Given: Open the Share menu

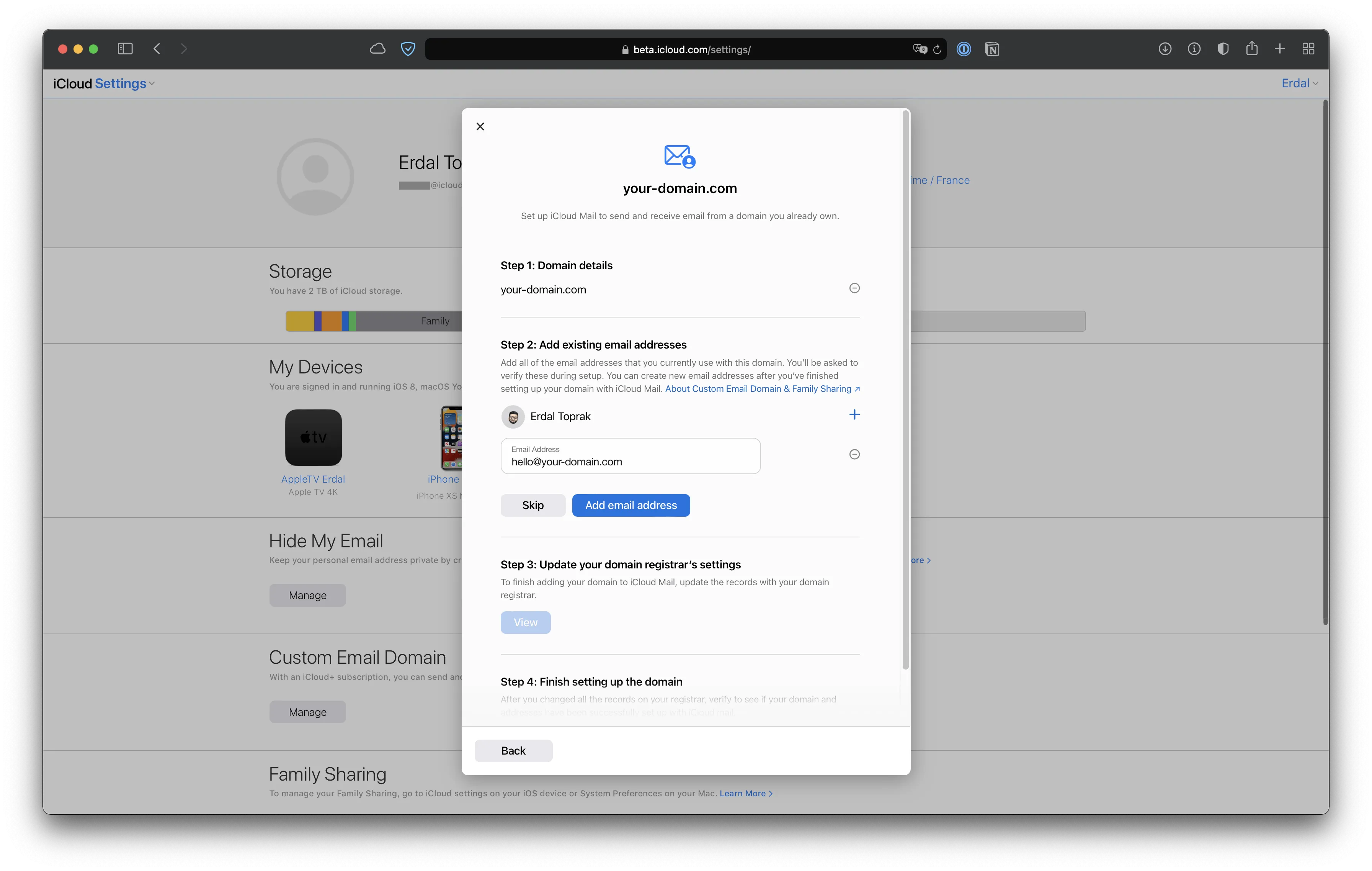Looking at the screenshot, I should 1252,49.
